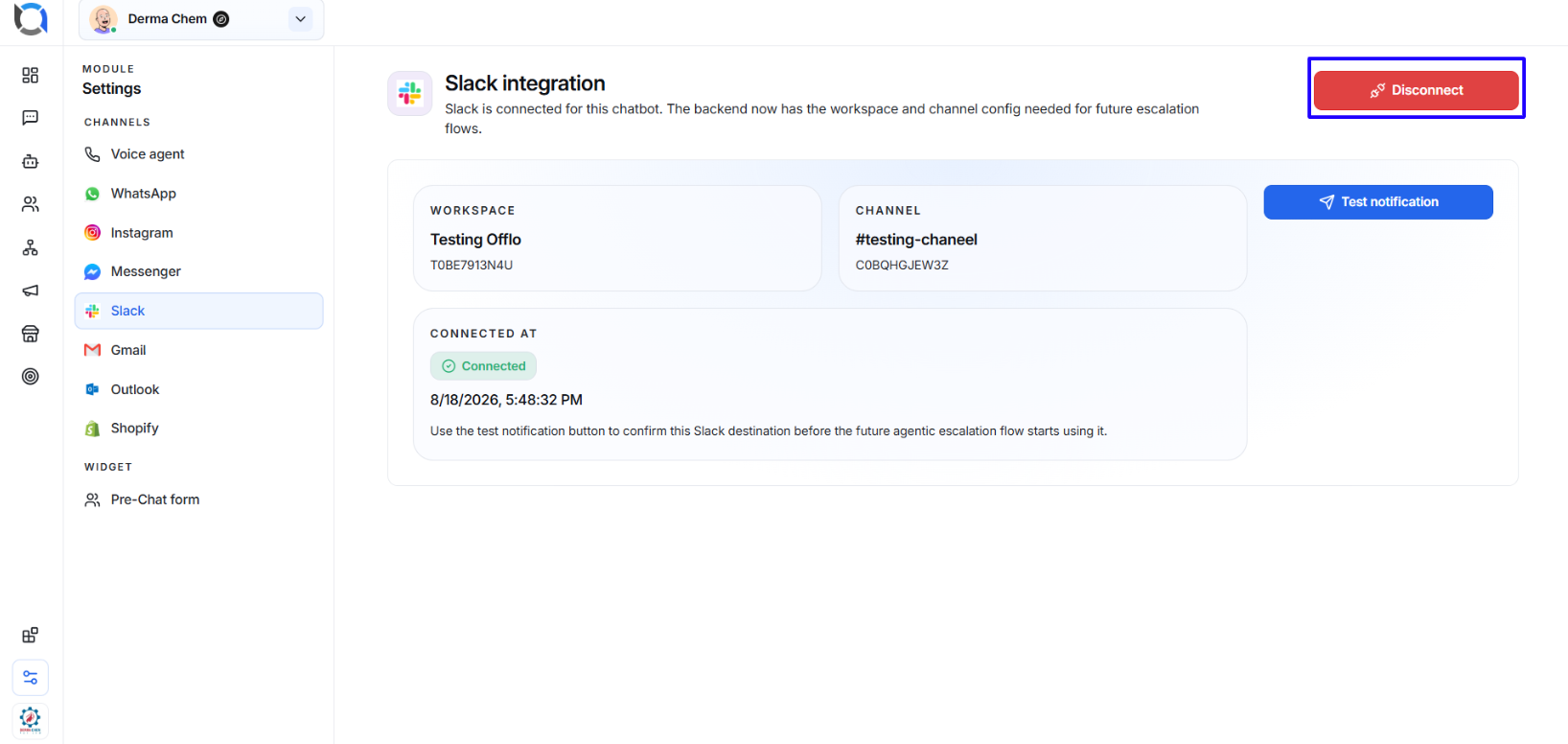The width and height of the screenshot is (1568, 744).
Task: Click the connected timestamp 8/18/2026, 5:48:32 PM
Action: pos(506,400)
